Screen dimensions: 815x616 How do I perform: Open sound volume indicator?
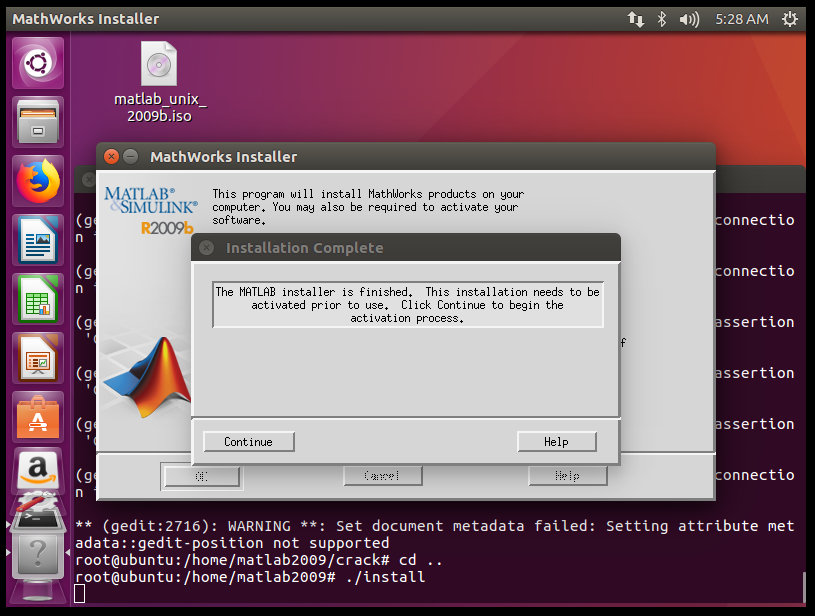tap(689, 20)
